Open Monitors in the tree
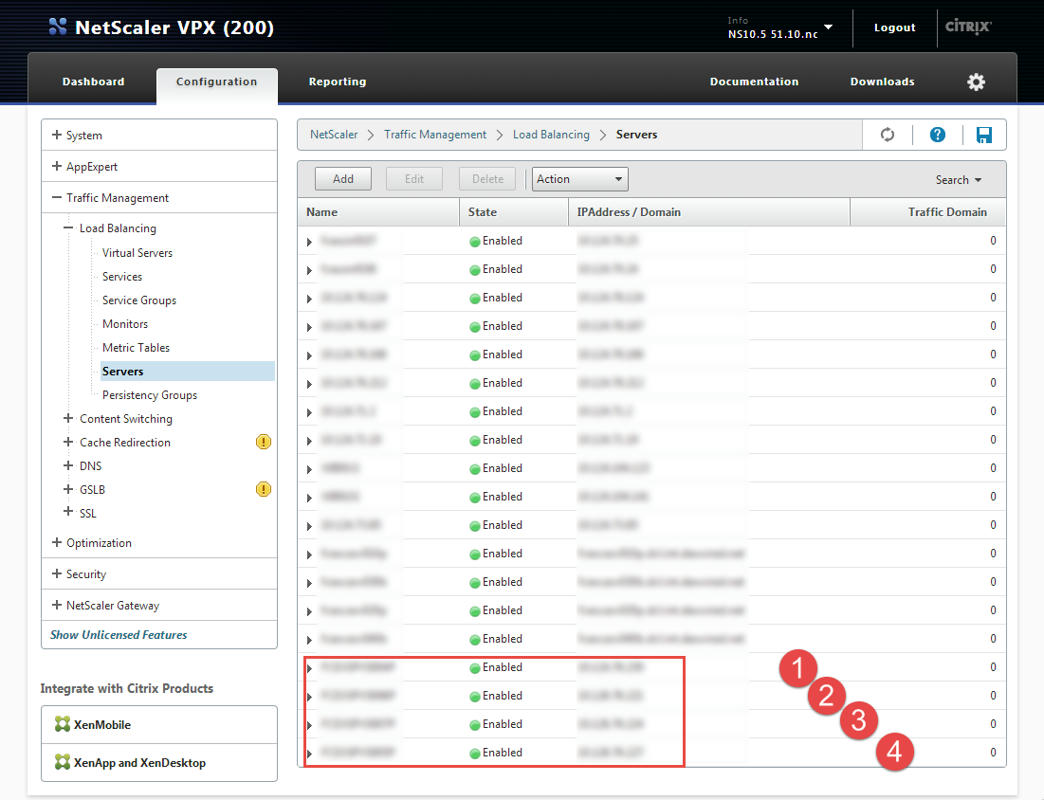The width and height of the screenshot is (1044, 800). 125,323
